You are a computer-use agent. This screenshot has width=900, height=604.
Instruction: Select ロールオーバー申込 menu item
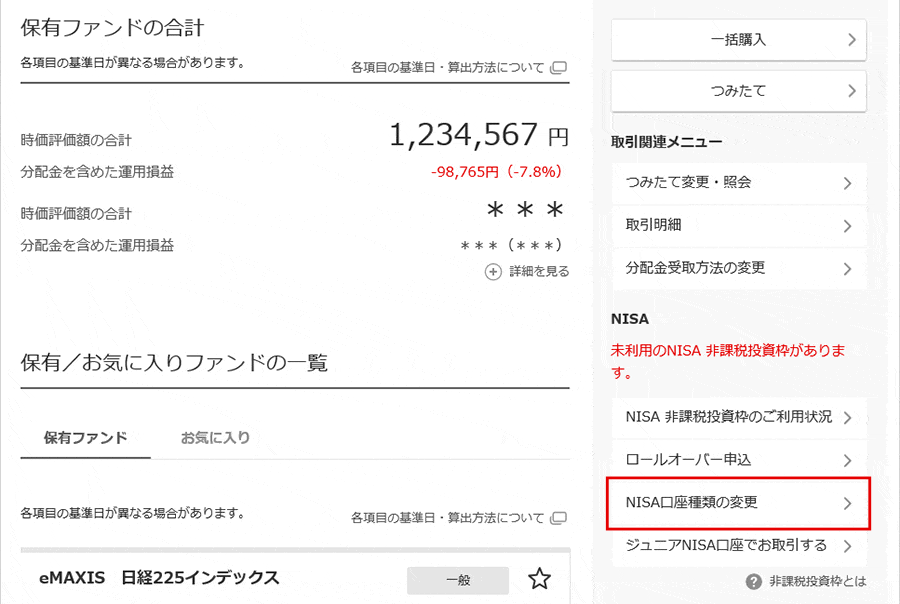pyautogui.click(x=738, y=460)
